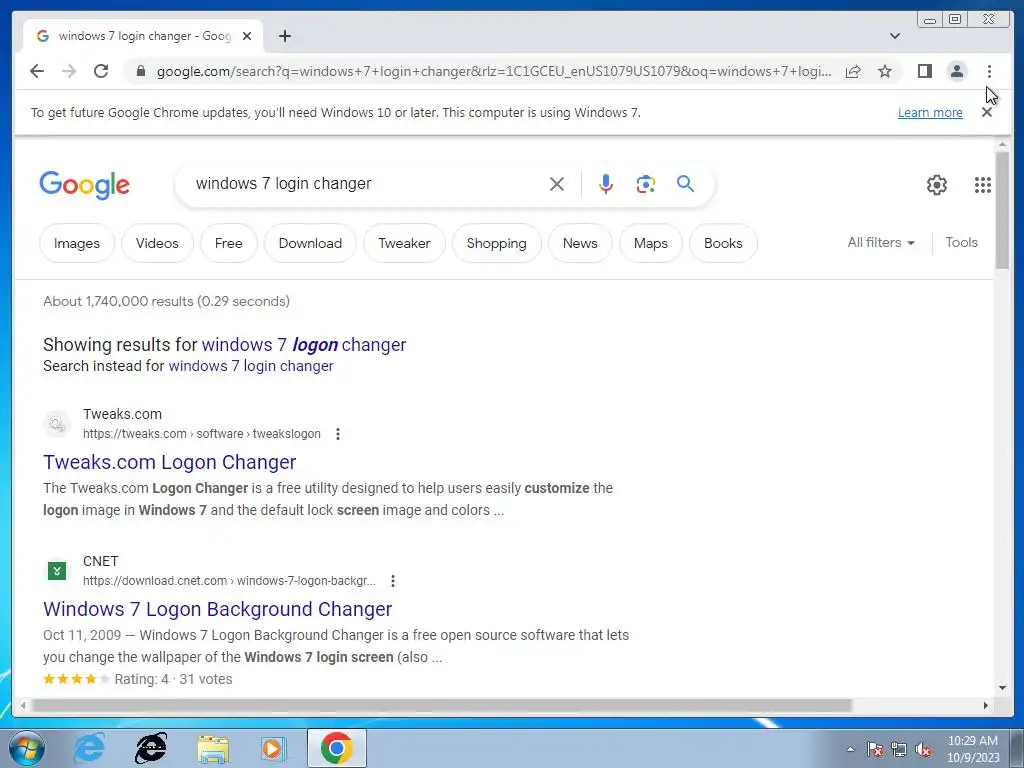Open 'windows 7 logon changer' suggestion link
The image size is (1024, 768).
click(x=304, y=344)
